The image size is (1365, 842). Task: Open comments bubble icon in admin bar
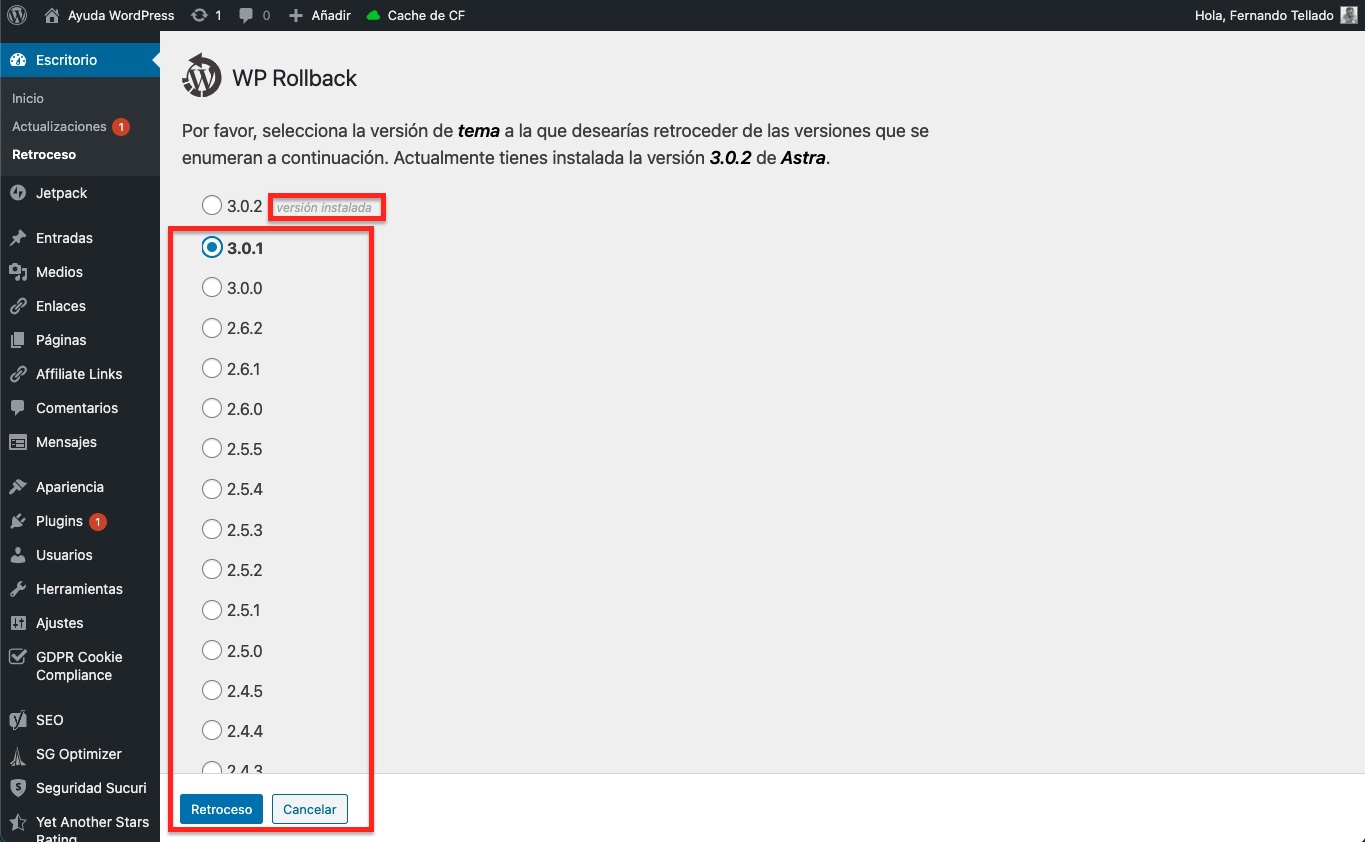point(247,16)
